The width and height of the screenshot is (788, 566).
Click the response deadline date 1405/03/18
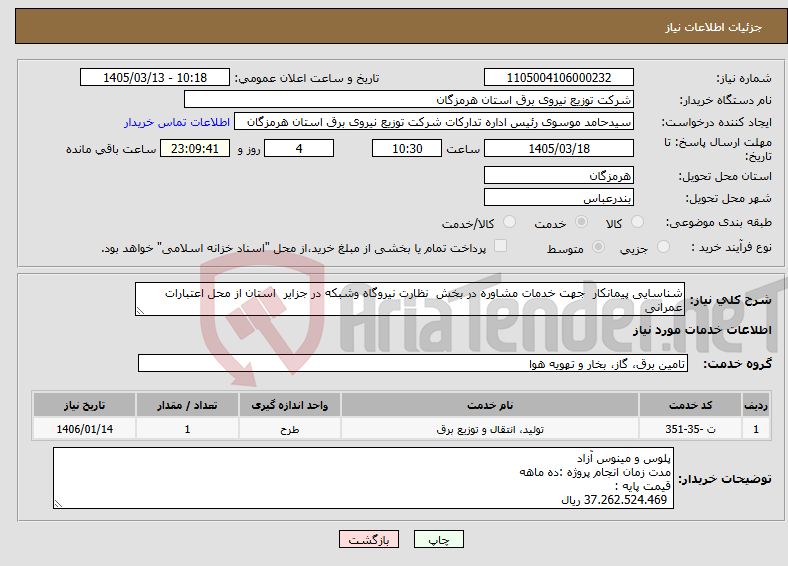click(558, 148)
